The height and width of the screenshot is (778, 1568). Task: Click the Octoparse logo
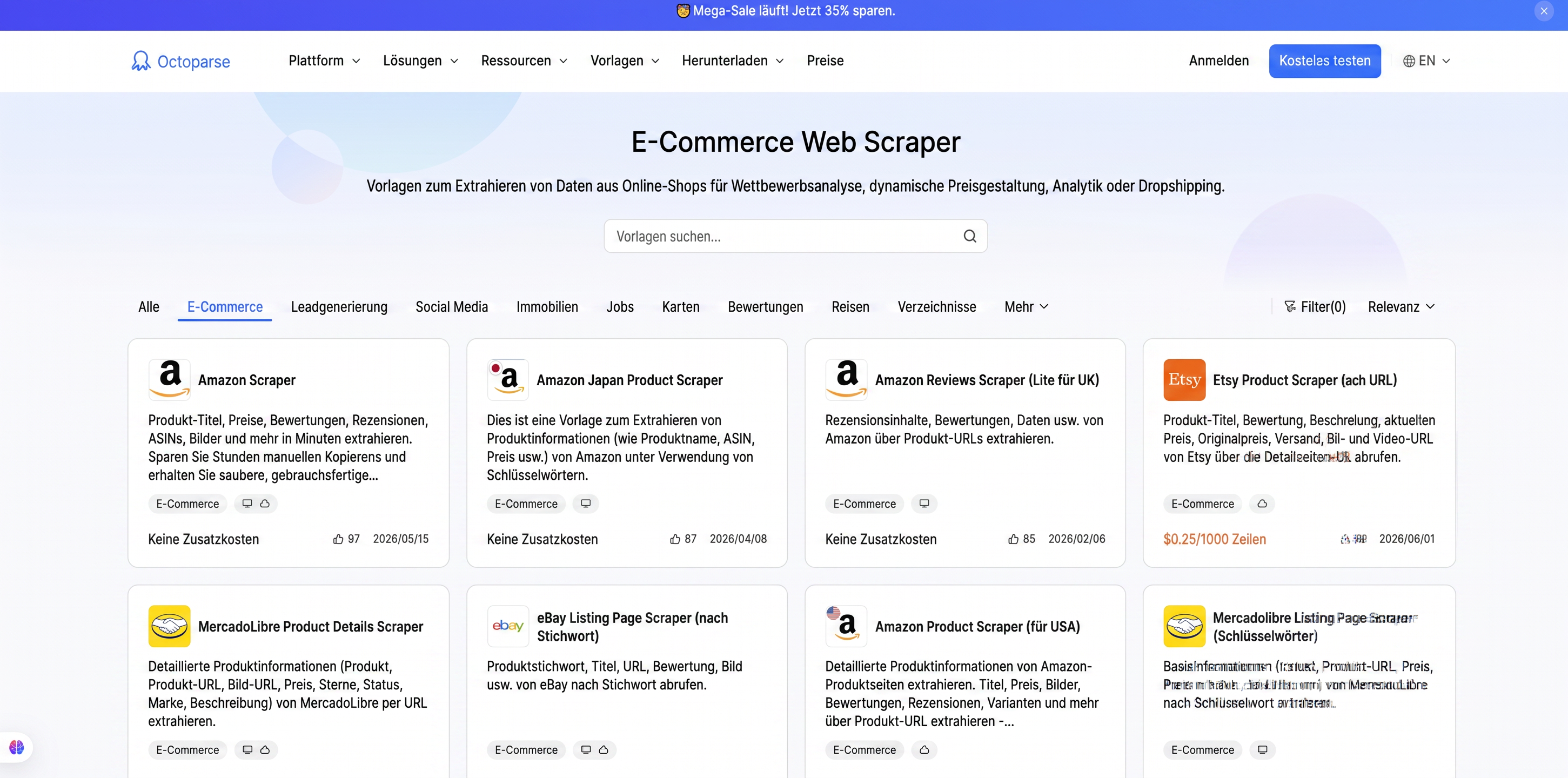[180, 61]
